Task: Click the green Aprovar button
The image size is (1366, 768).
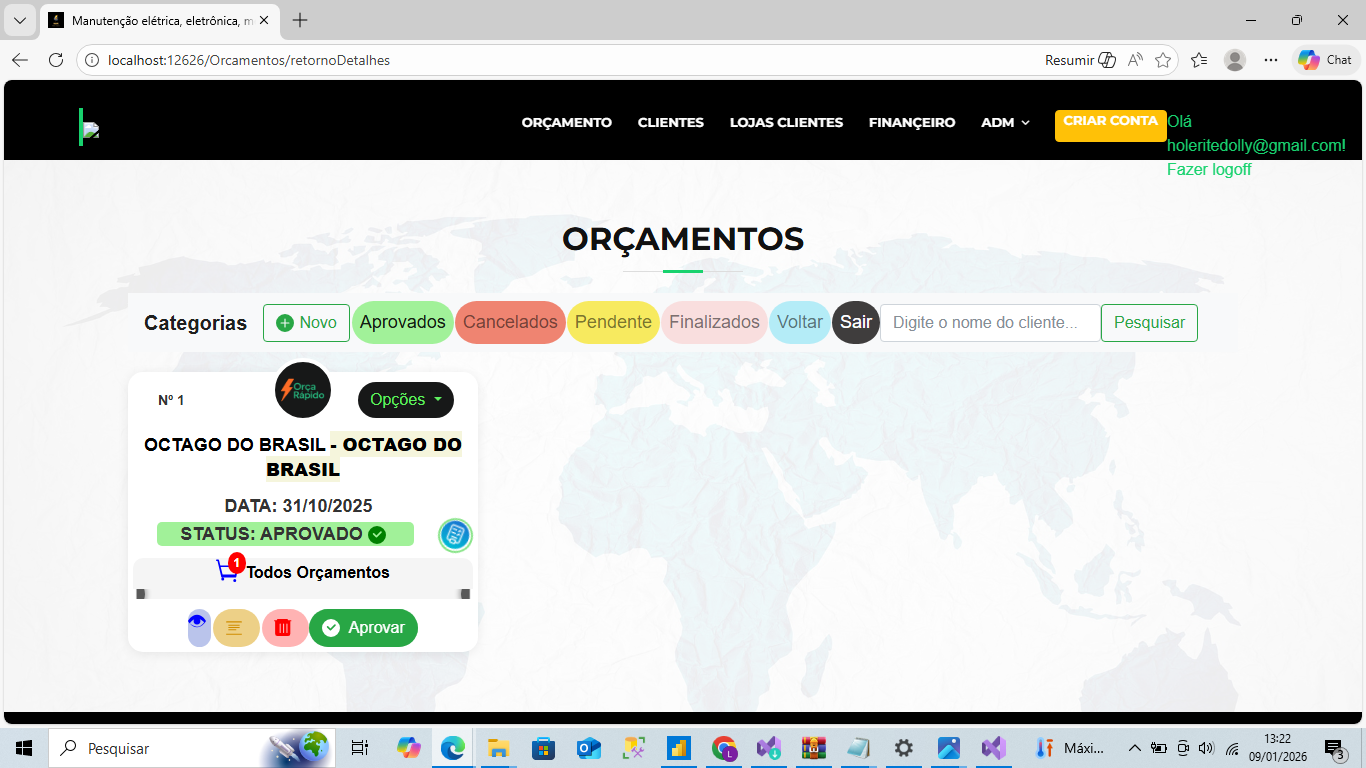Action: (363, 628)
